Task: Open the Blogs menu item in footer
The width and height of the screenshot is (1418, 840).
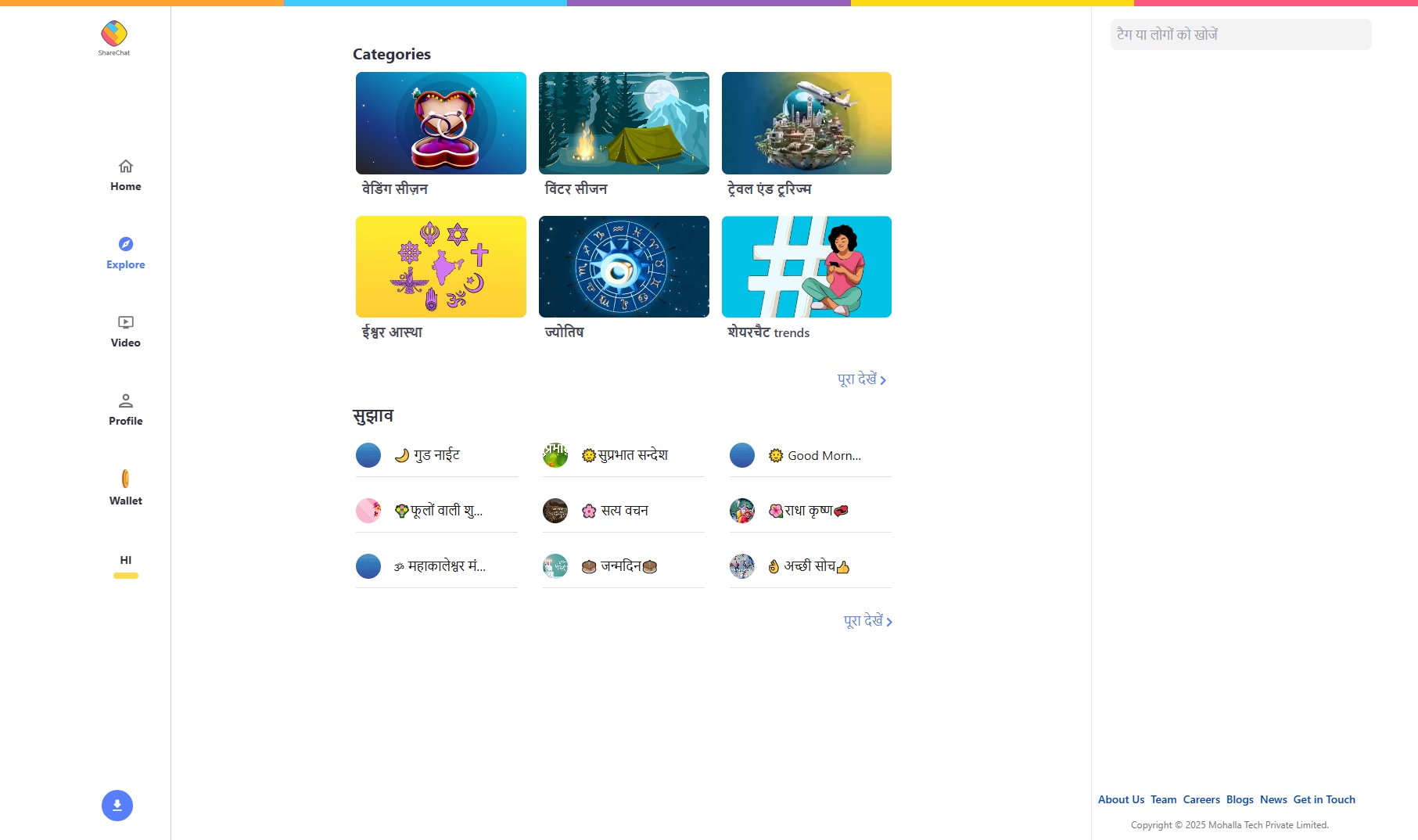Action: coord(1240,799)
